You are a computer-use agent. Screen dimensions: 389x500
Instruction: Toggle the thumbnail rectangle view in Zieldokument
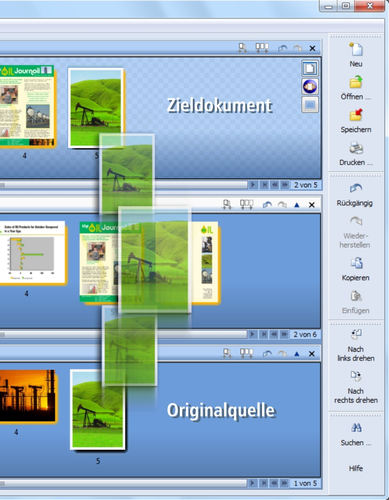click(310, 104)
